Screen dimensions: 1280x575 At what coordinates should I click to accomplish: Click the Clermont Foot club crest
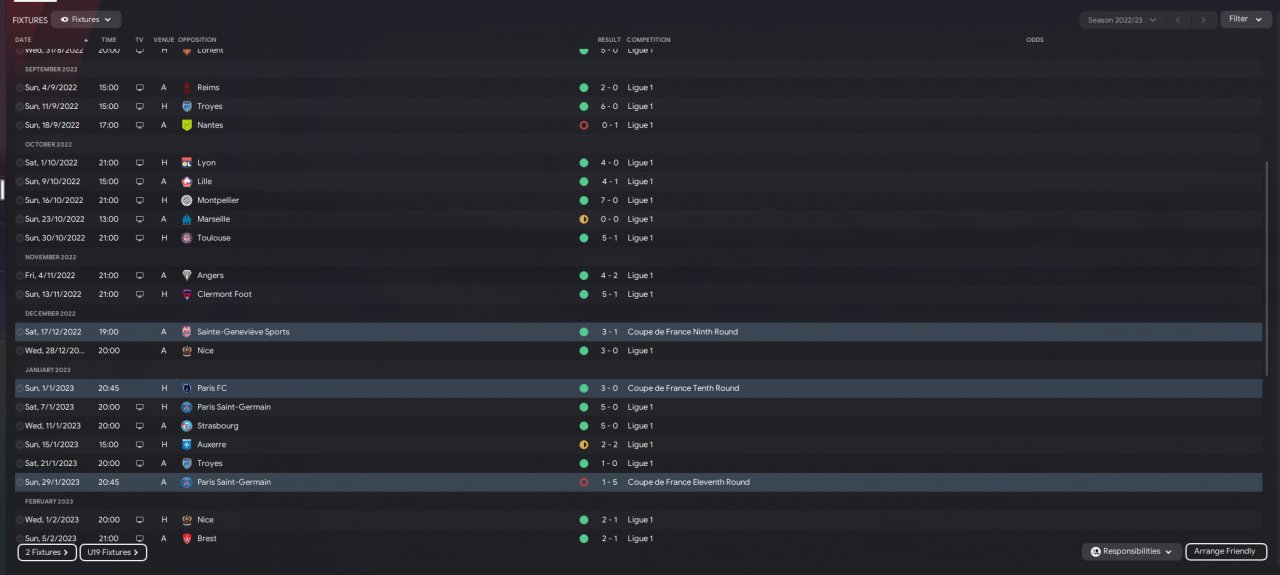click(187, 294)
